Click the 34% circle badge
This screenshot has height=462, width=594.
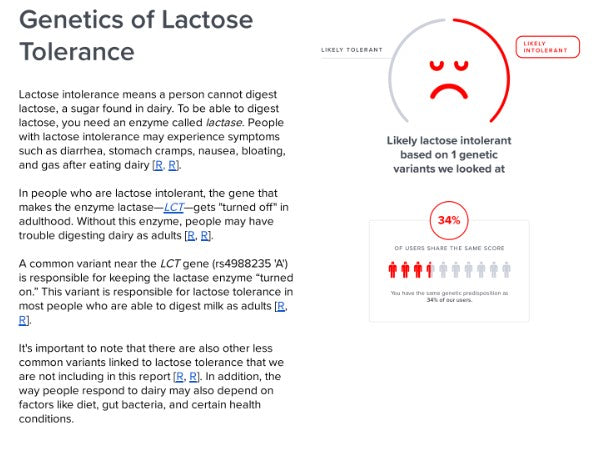point(449,220)
